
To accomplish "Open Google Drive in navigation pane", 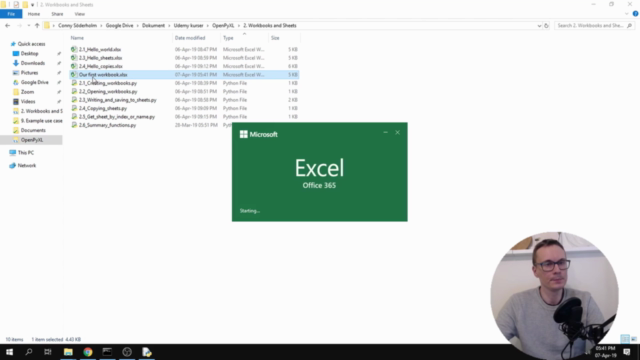I will point(35,82).
